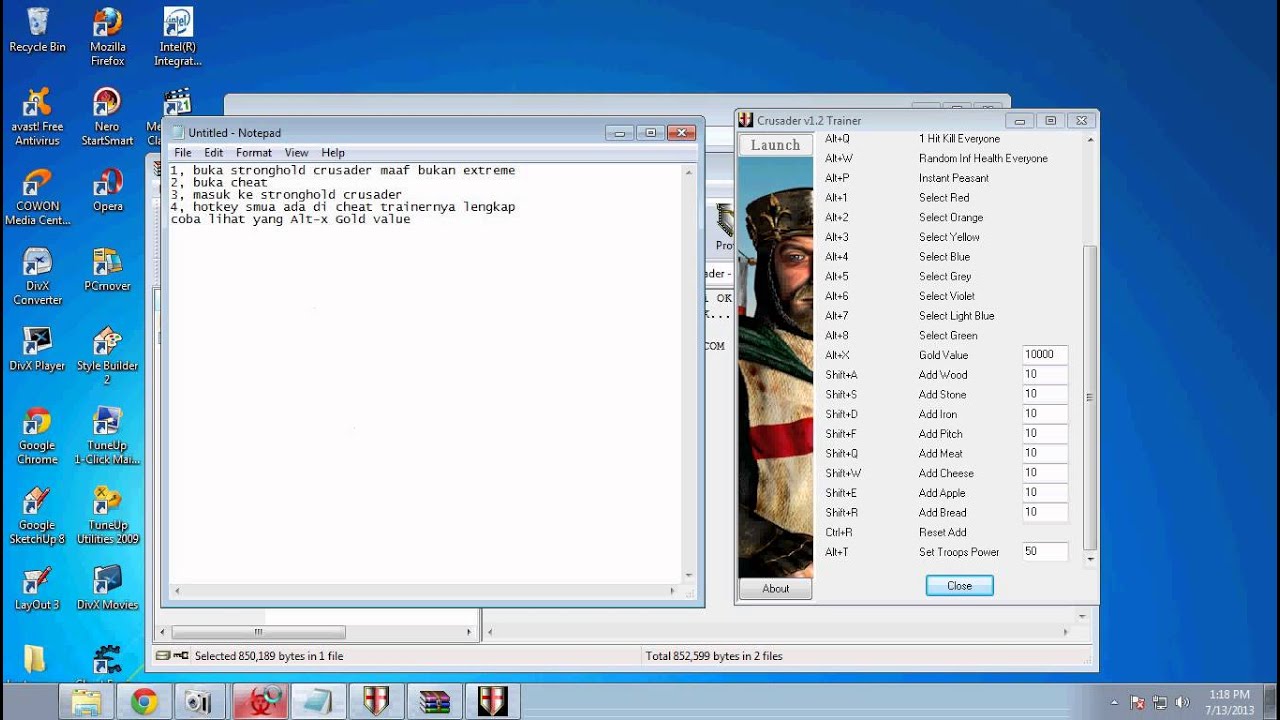The image size is (1280, 720).
Task: Click the Add Meat value field
Action: 1045,453
